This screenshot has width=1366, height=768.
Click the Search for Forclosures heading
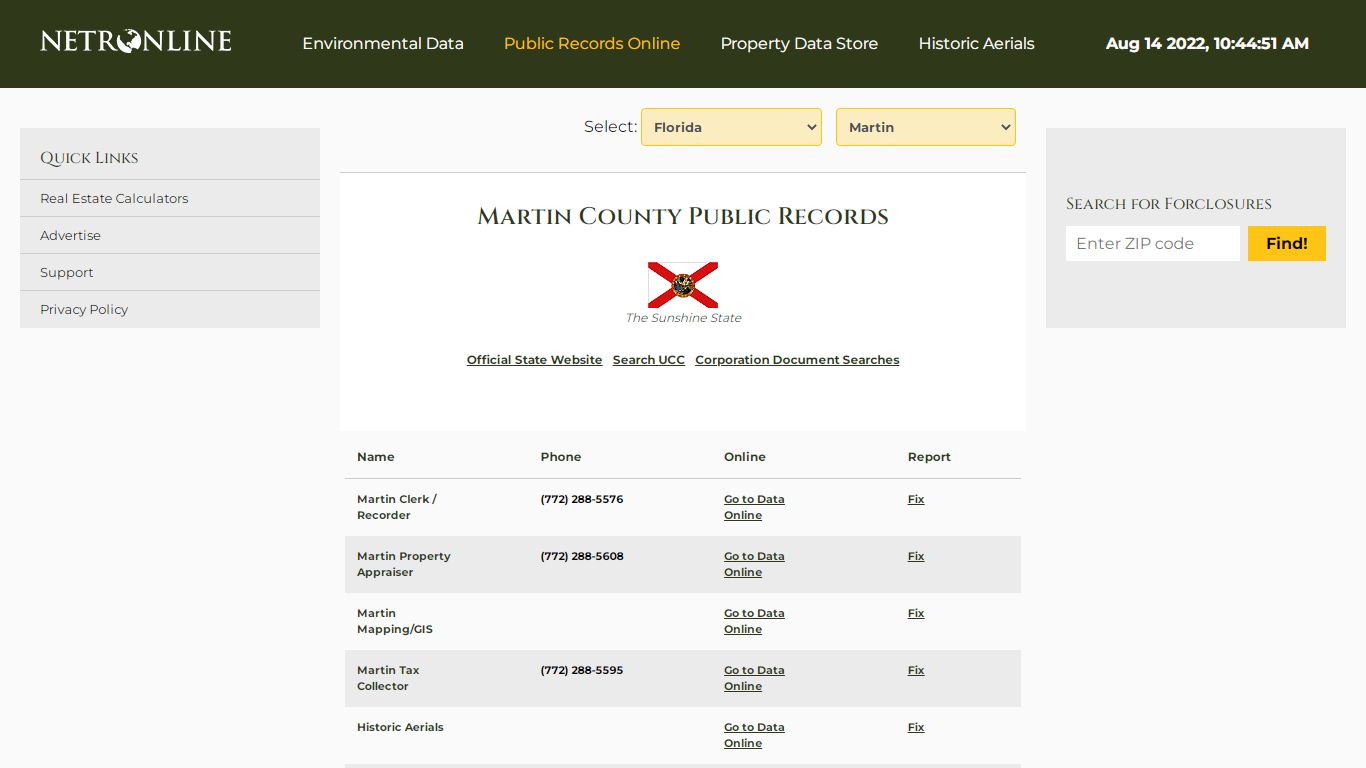tap(1169, 204)
